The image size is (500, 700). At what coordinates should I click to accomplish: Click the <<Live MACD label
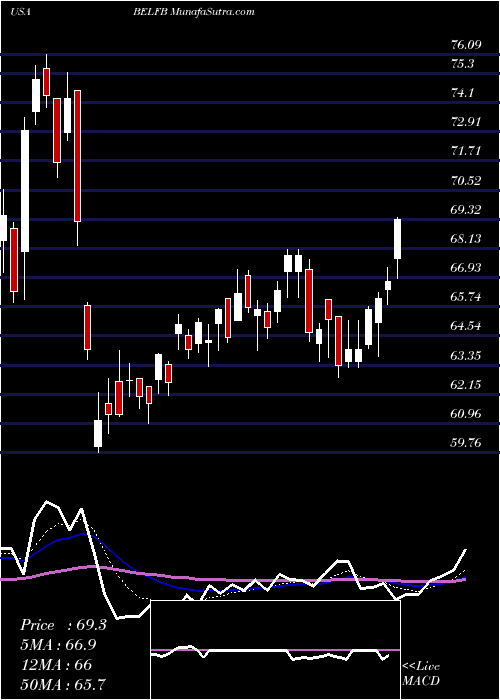(x=421, y=674)
